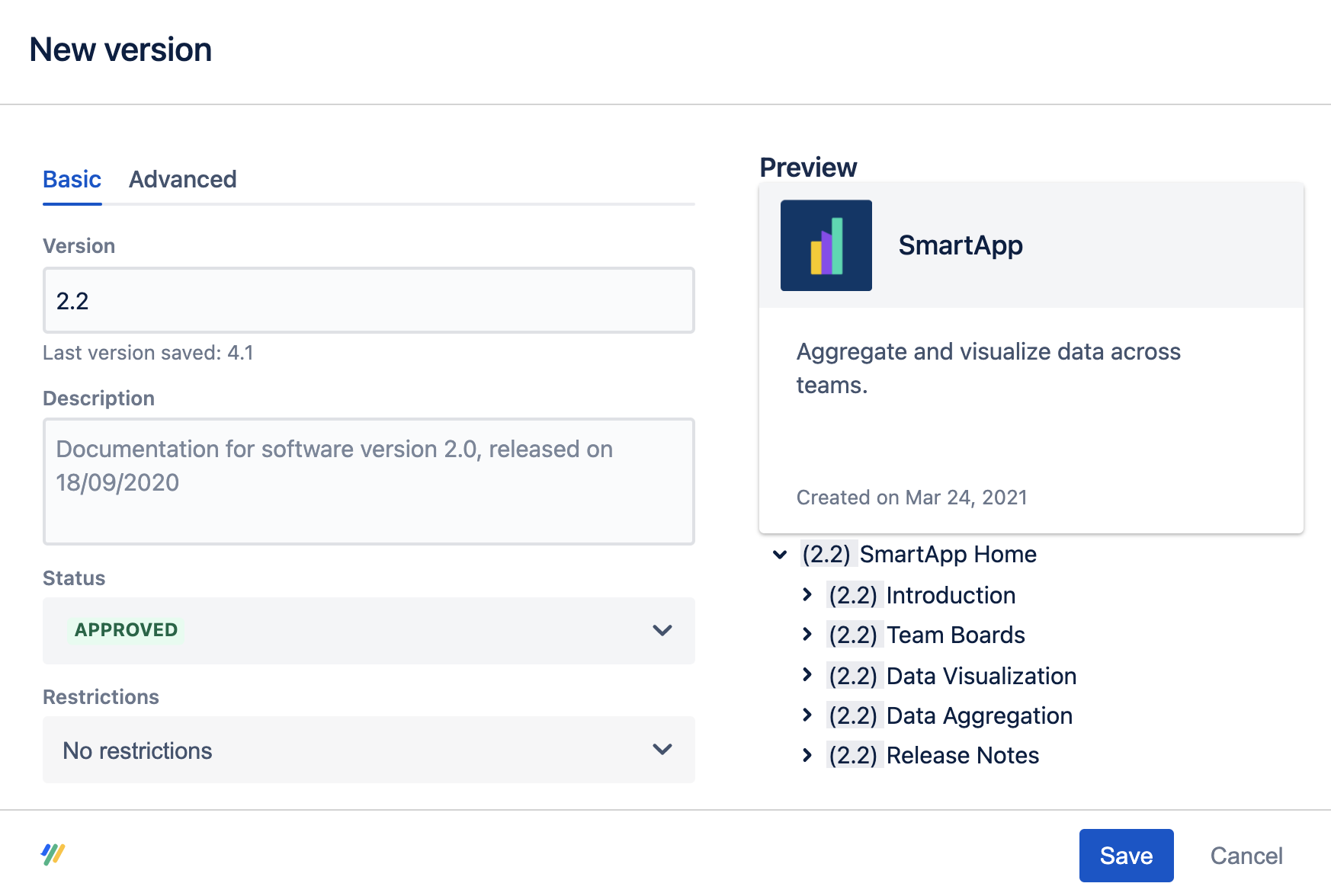1331x896 pixels.
Task: Select the SmartApp Home tree item
Action: [x=948, y=555]
